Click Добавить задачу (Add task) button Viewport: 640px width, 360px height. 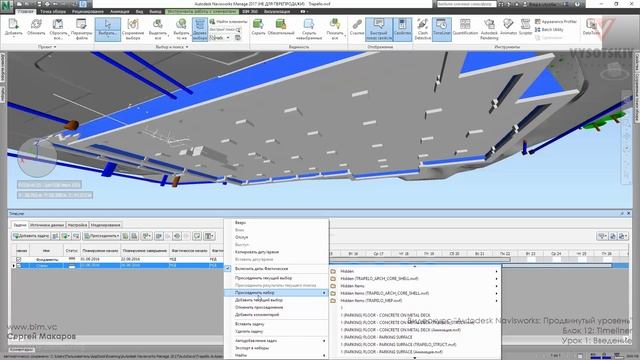pos(31,236)
